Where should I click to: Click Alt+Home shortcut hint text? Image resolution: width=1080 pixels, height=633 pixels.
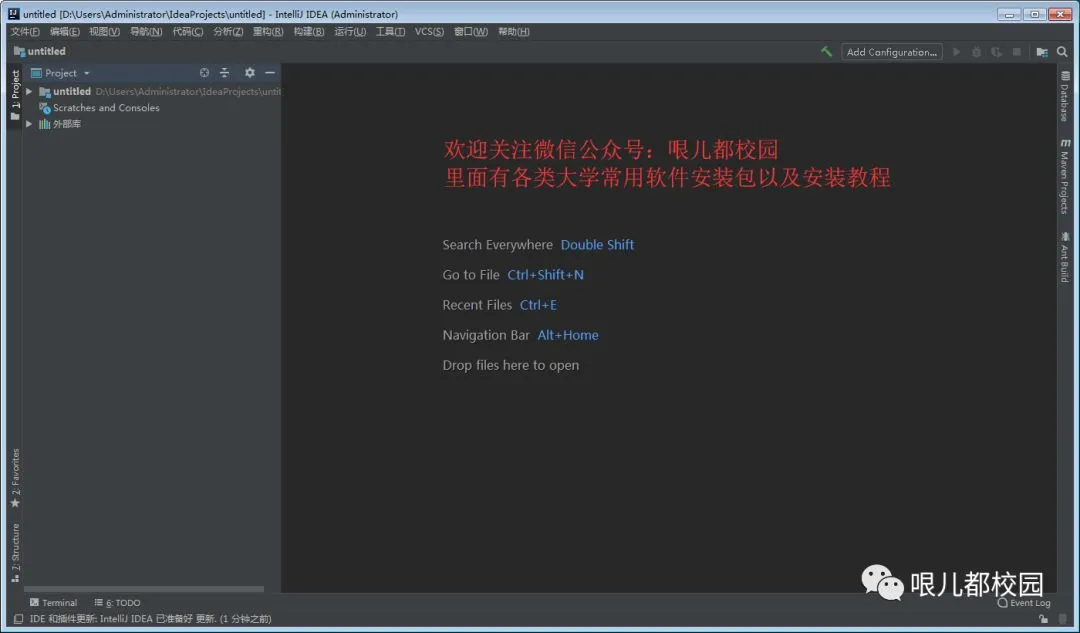[x=568, y=335]
